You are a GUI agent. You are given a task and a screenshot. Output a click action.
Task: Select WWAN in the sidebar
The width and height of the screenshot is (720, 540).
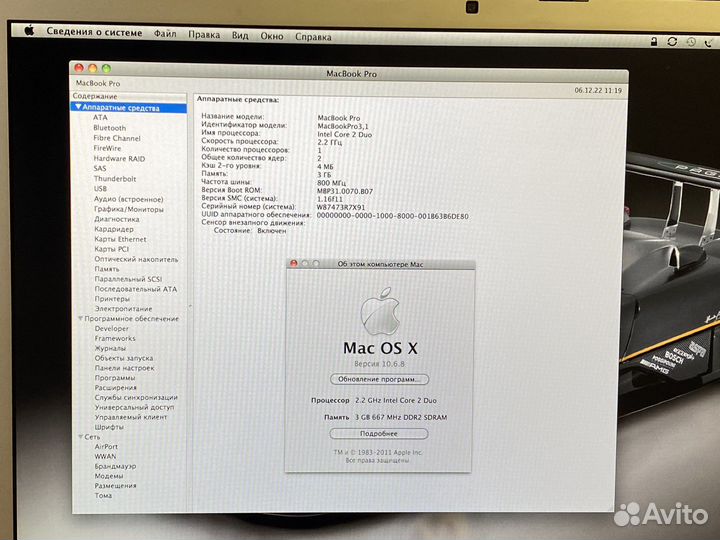click(x=105, y=456)
